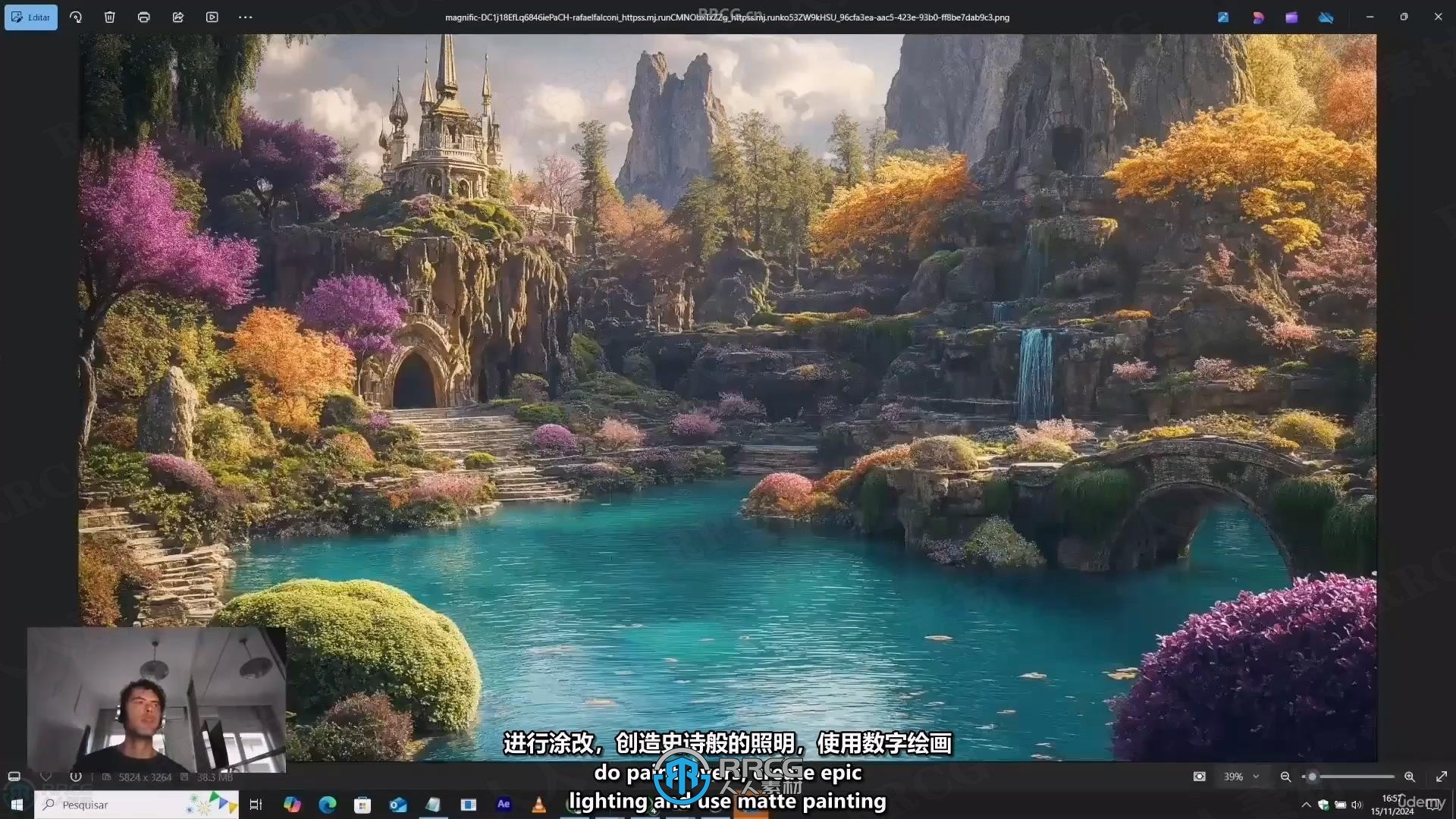Open the Windows Start menu

click(17, 805)
